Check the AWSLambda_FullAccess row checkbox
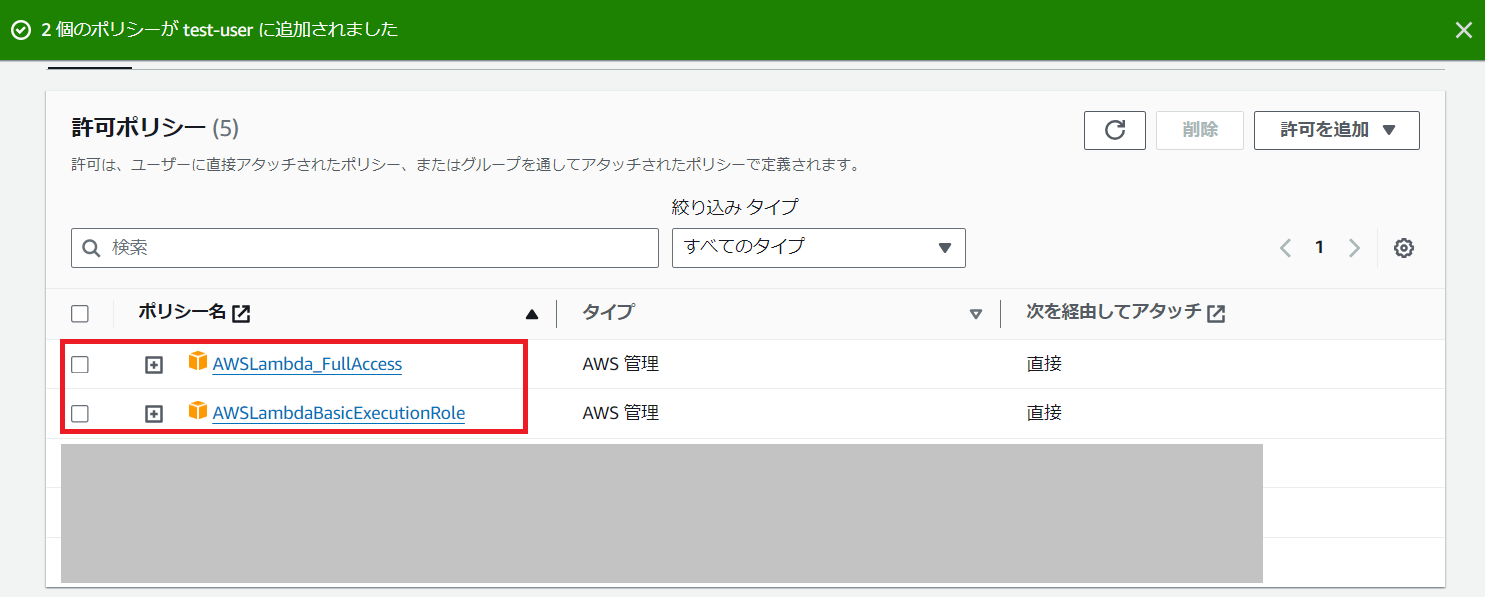Viewport: 1485px width, 597px height. pyautogui.click(x=80, y=365)
